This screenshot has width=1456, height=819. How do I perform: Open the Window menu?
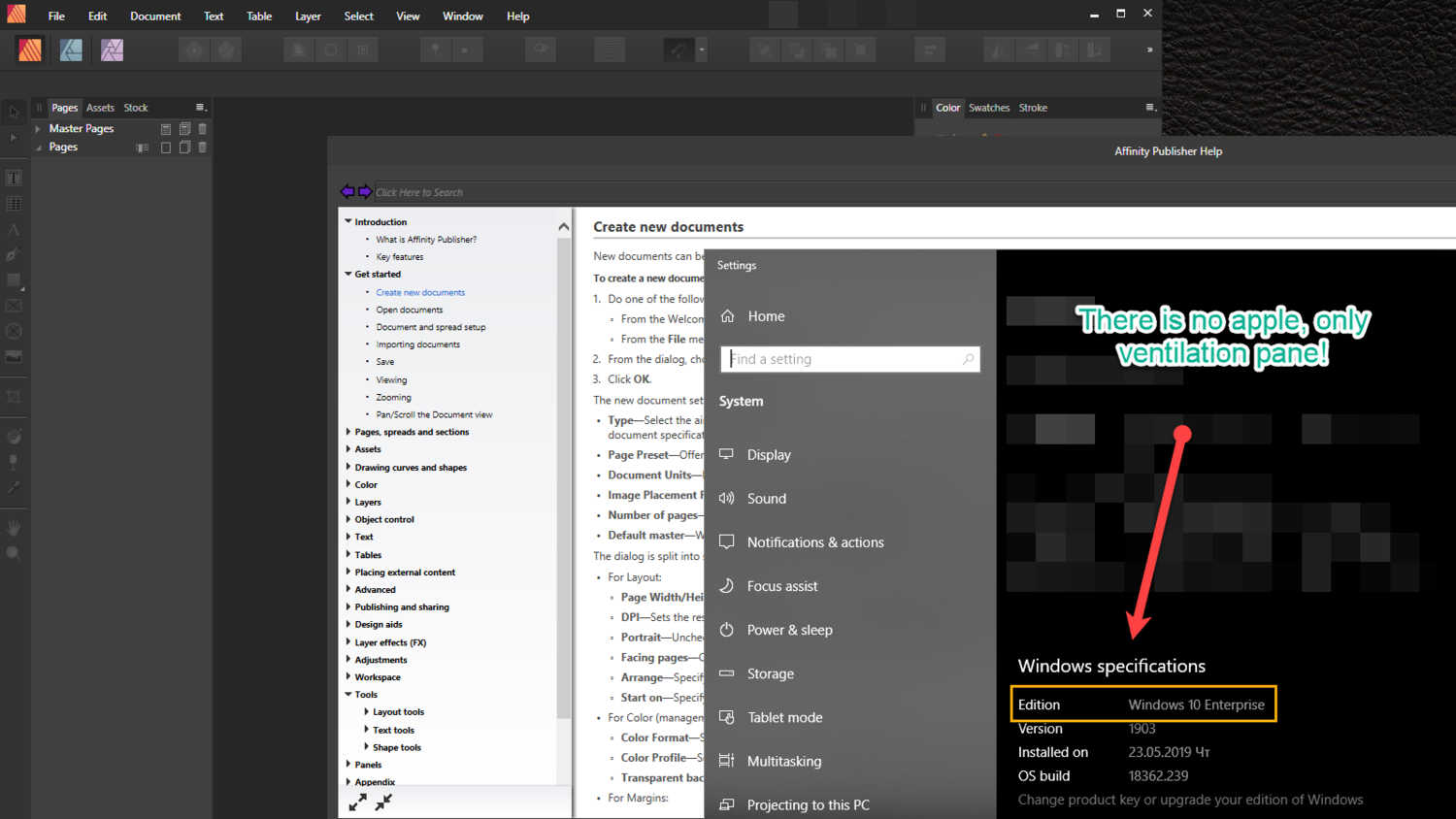(x=463, y=16)
